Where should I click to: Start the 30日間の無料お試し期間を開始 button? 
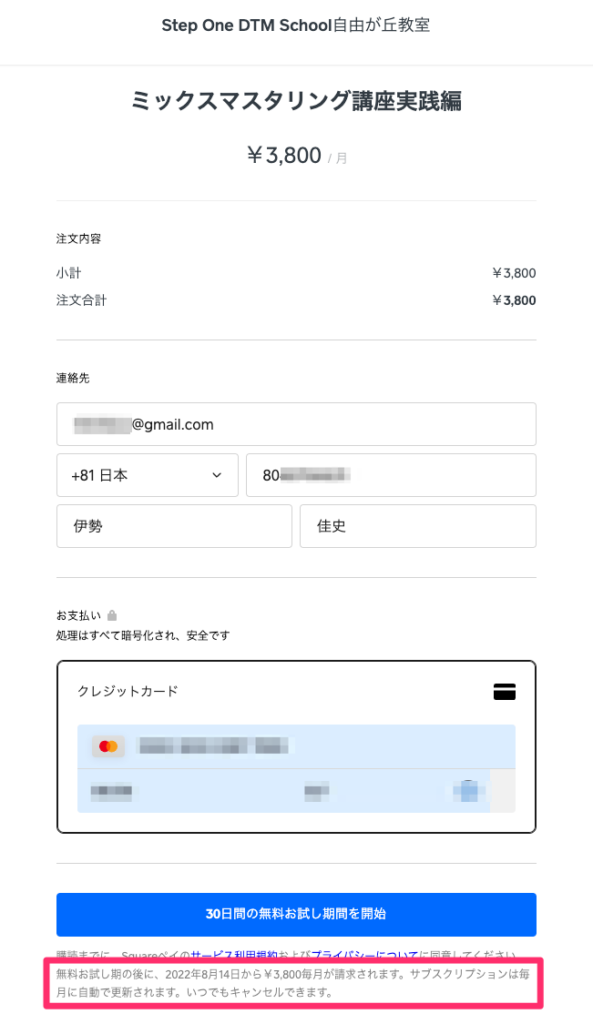click(296, 914)
